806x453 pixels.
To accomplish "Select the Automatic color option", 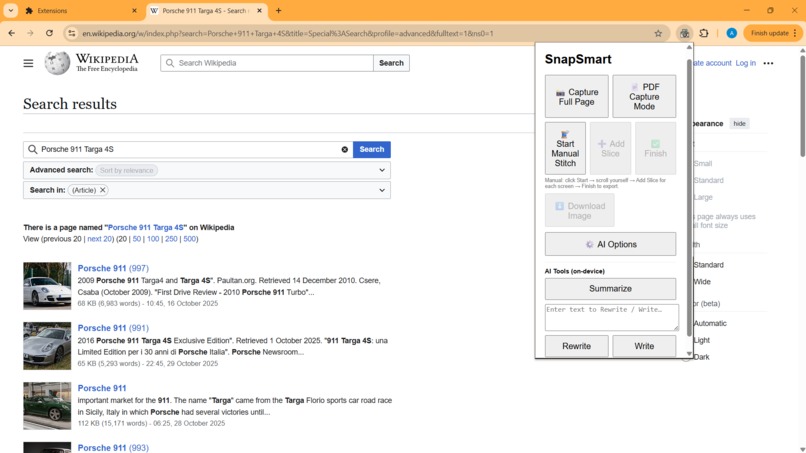I will [x=710, y=323].
